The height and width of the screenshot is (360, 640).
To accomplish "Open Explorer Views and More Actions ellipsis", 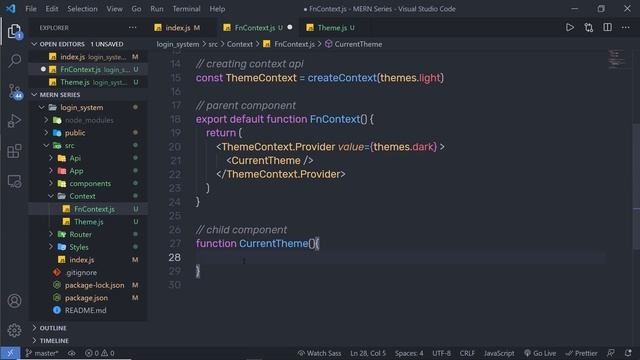I will [133, 27].
